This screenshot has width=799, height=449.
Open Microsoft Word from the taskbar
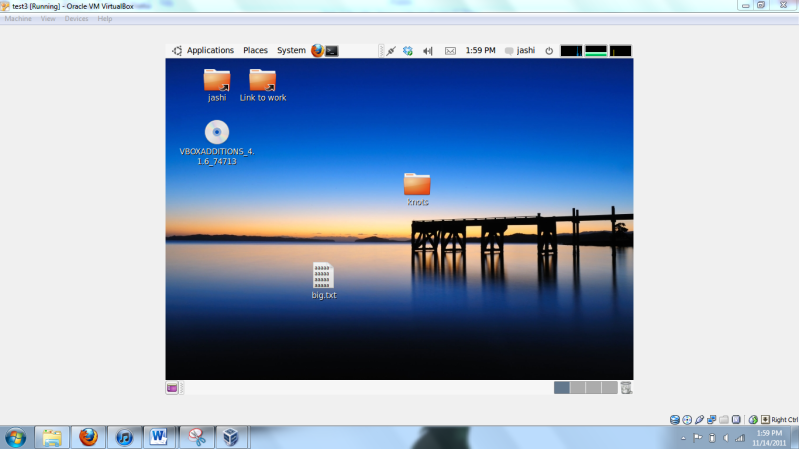[x=159, y=437]
